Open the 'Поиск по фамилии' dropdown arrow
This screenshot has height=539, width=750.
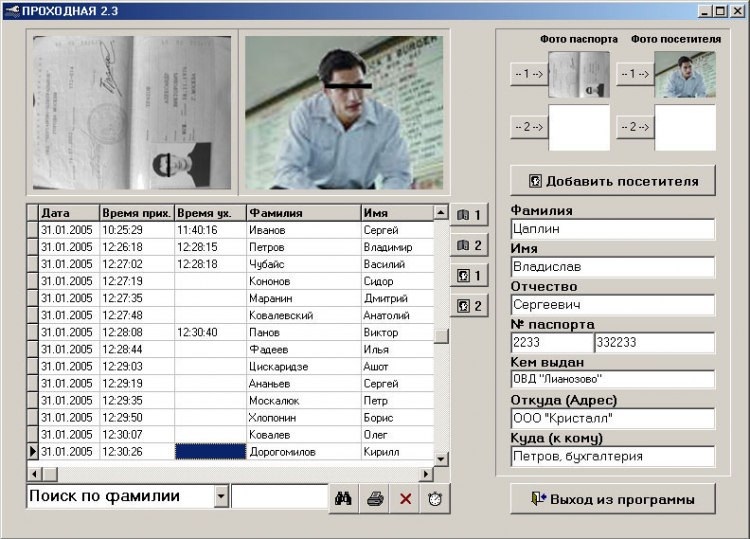point(221,496)
